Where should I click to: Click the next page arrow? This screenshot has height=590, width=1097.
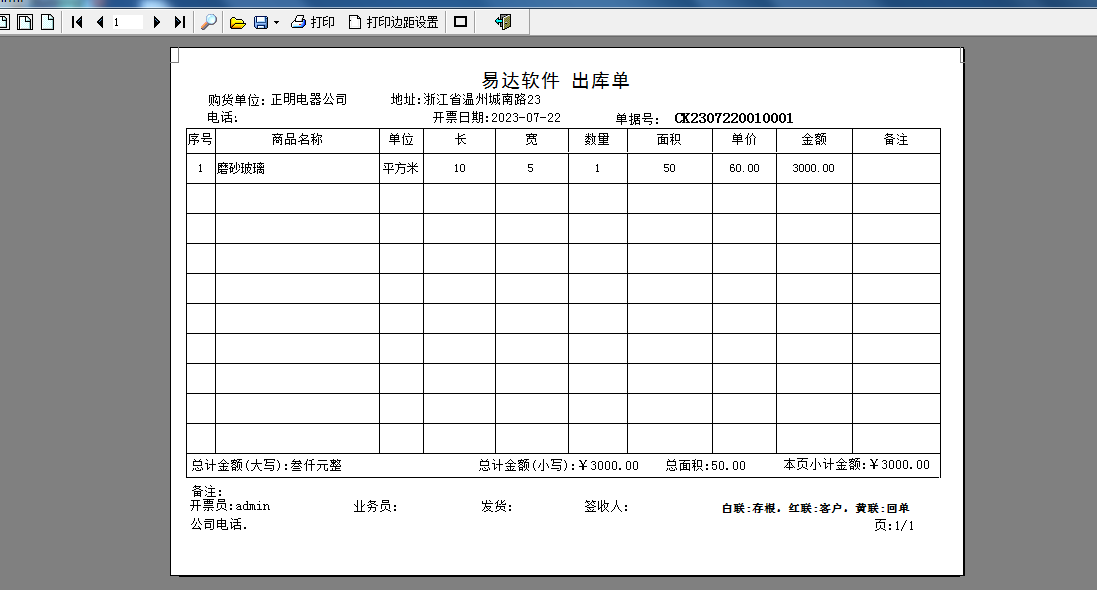pos(157,21)
